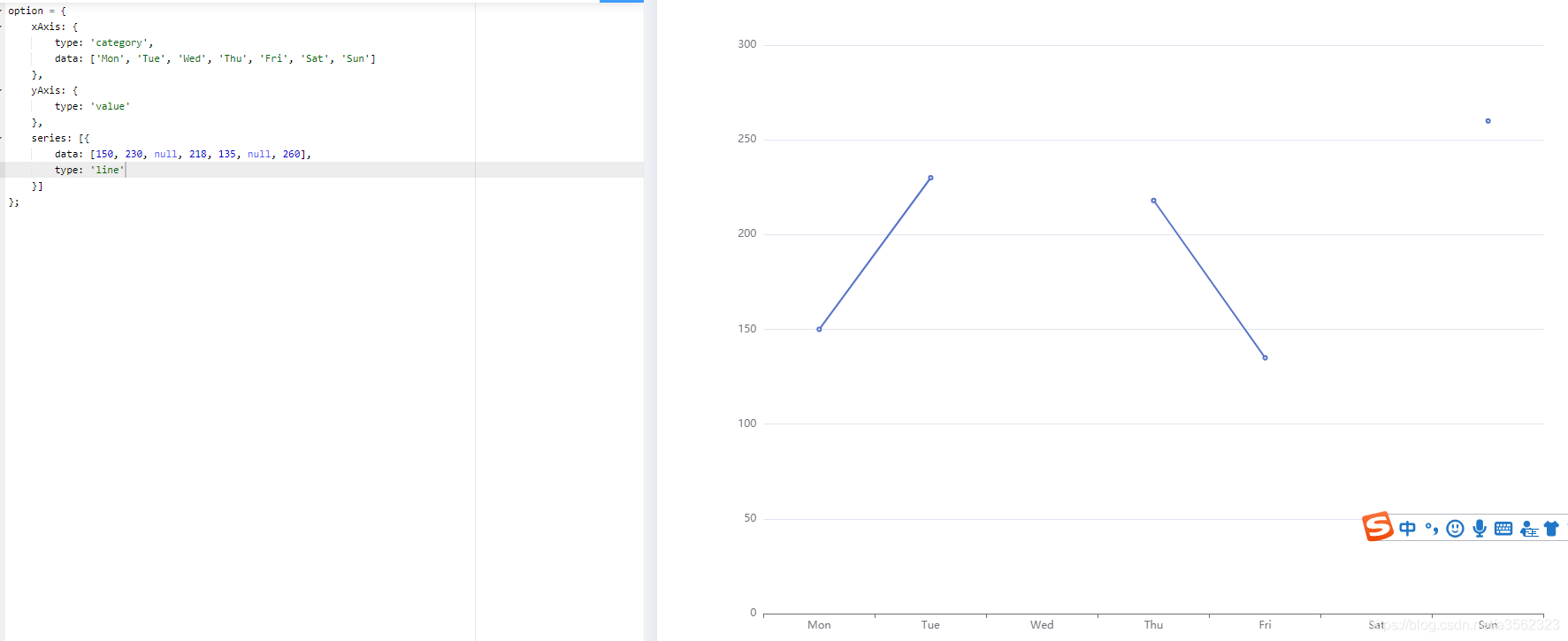1568x641 pixels.
Task: Click the 0 label on chart y-axis
Action: 753,613
